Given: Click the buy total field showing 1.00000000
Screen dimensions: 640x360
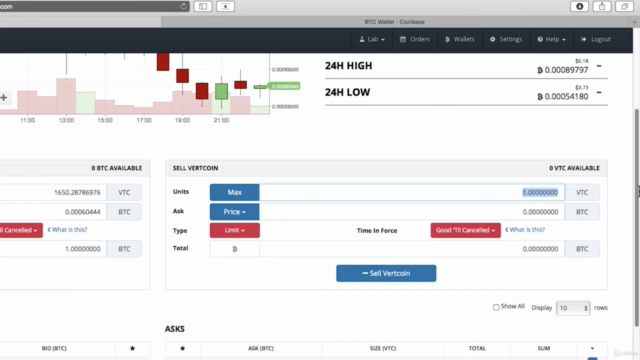Looking at the screenshot, I should [x=53, y=249].
